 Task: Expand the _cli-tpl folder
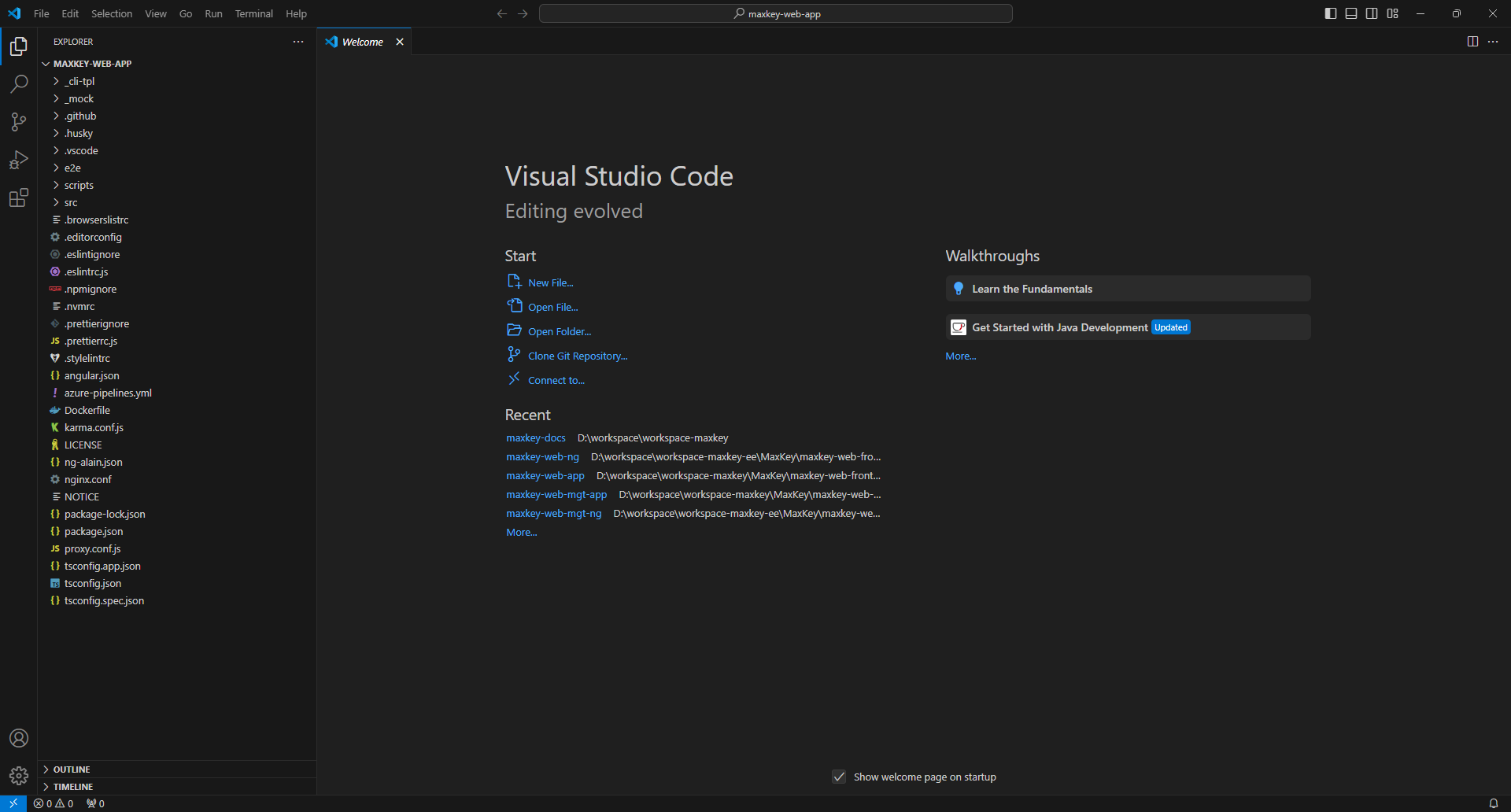[177, 81]
